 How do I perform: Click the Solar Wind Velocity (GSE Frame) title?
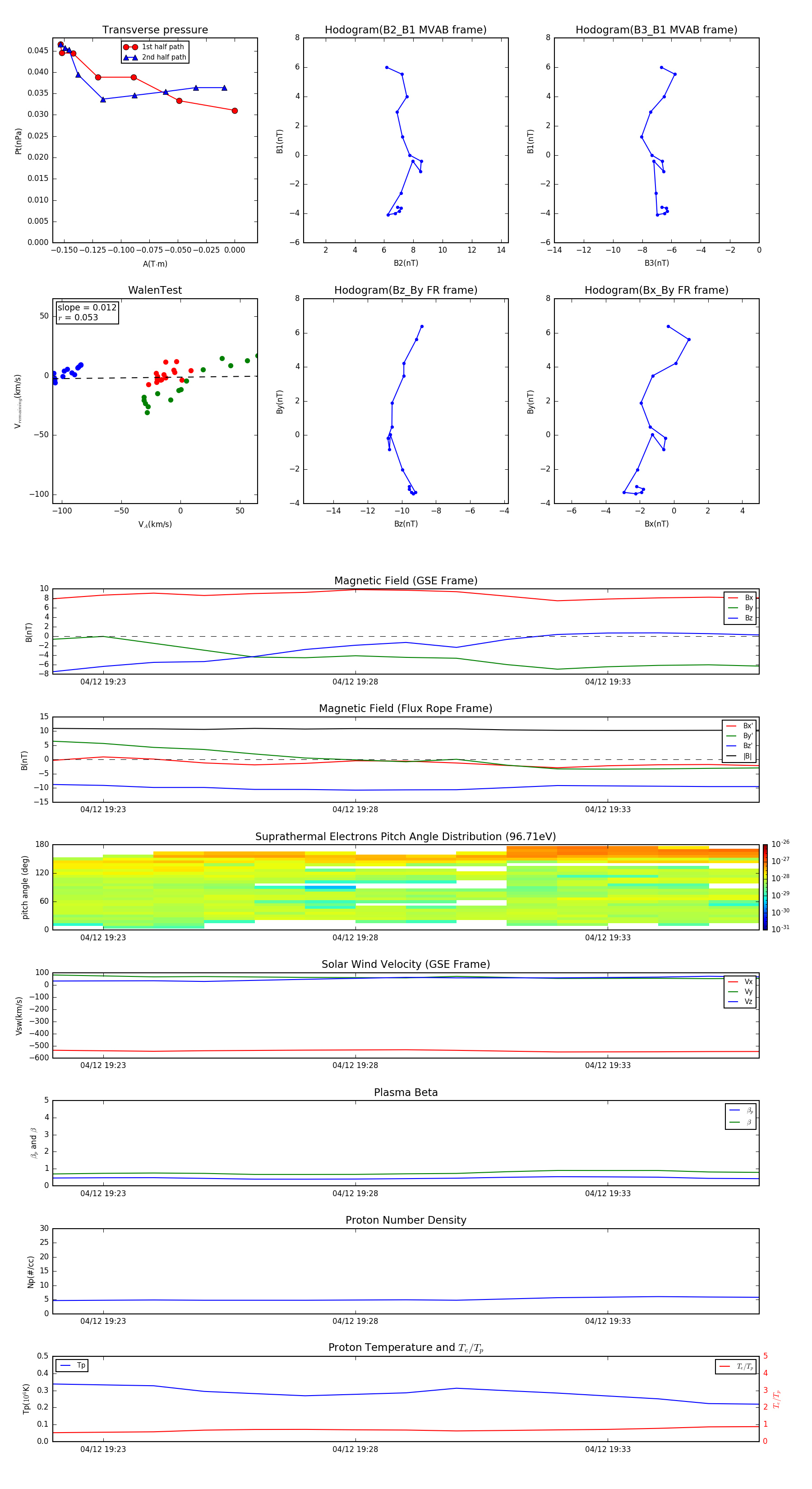406,965
